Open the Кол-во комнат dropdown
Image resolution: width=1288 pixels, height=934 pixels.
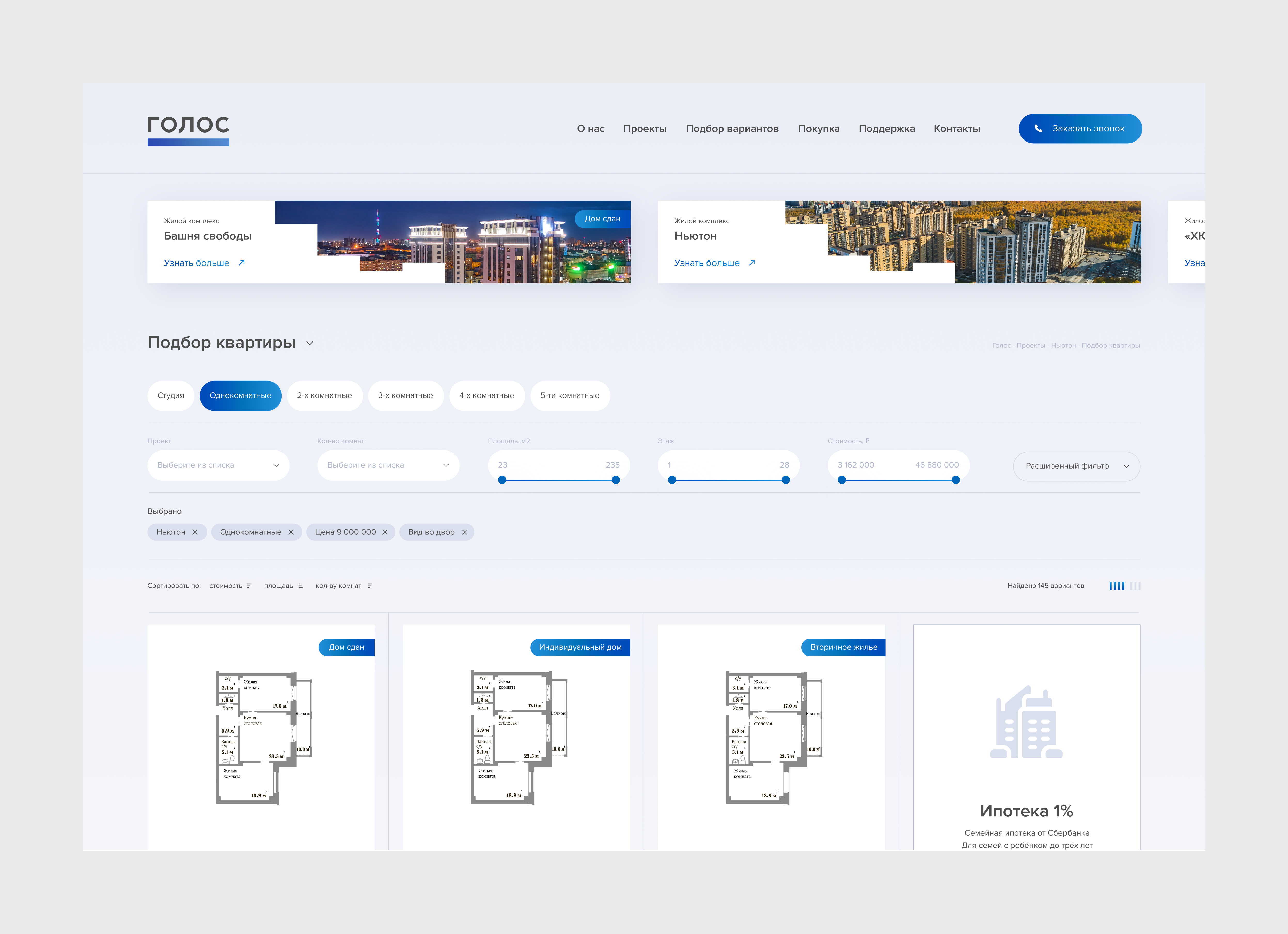click(x=388, y=465)
